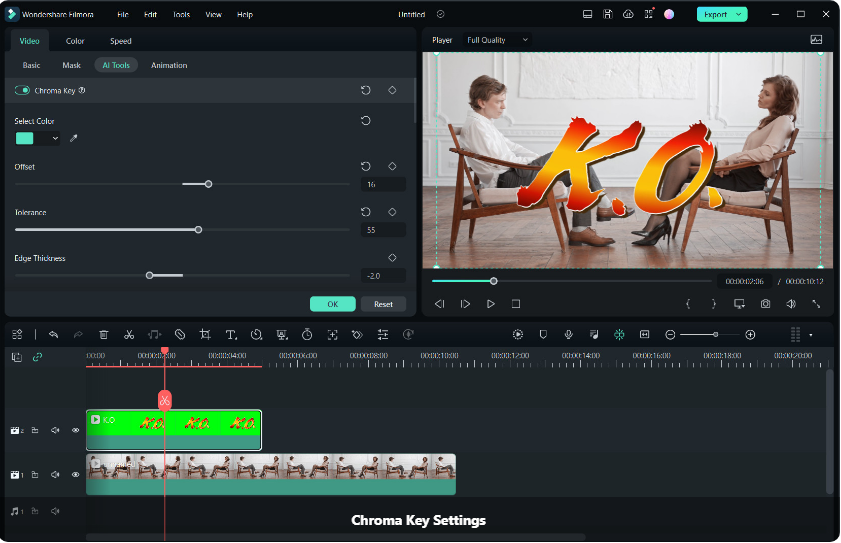The width and height of the screenshot is (841, 543).
Task: Pick color with the eyedropper tool
Action: pos(73,138)
